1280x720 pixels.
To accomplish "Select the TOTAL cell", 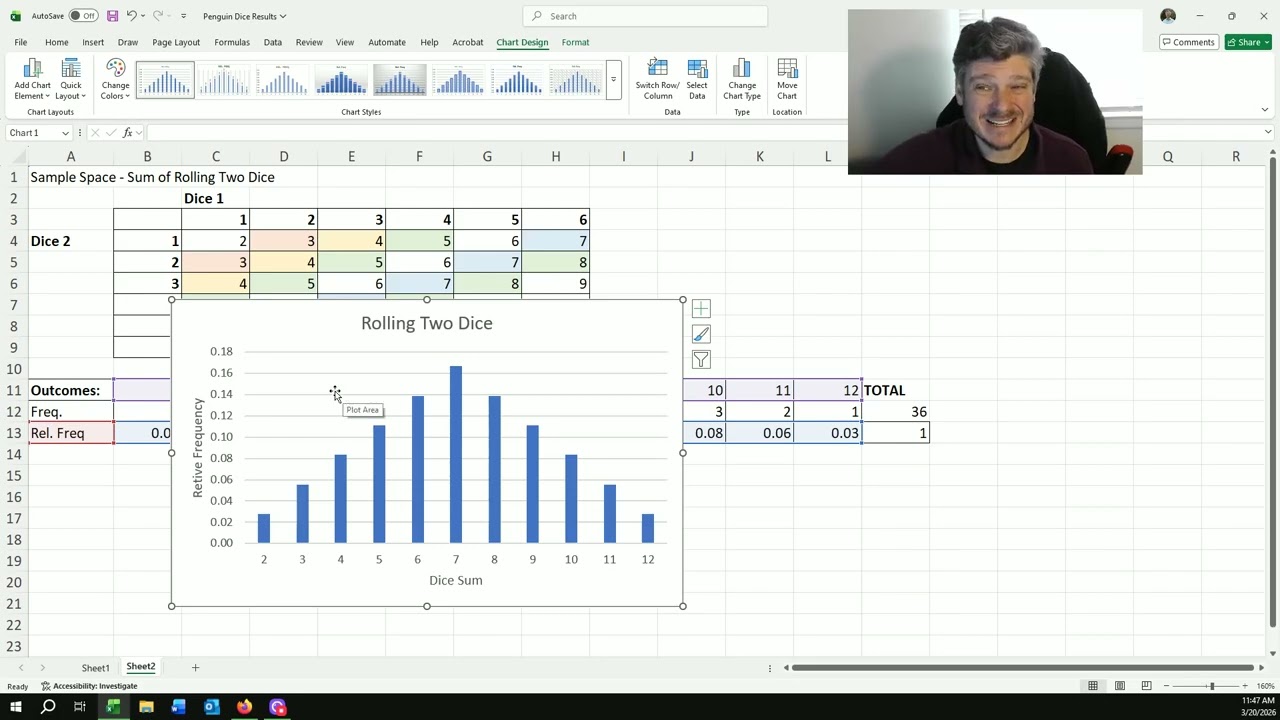I will click(895, 390).
